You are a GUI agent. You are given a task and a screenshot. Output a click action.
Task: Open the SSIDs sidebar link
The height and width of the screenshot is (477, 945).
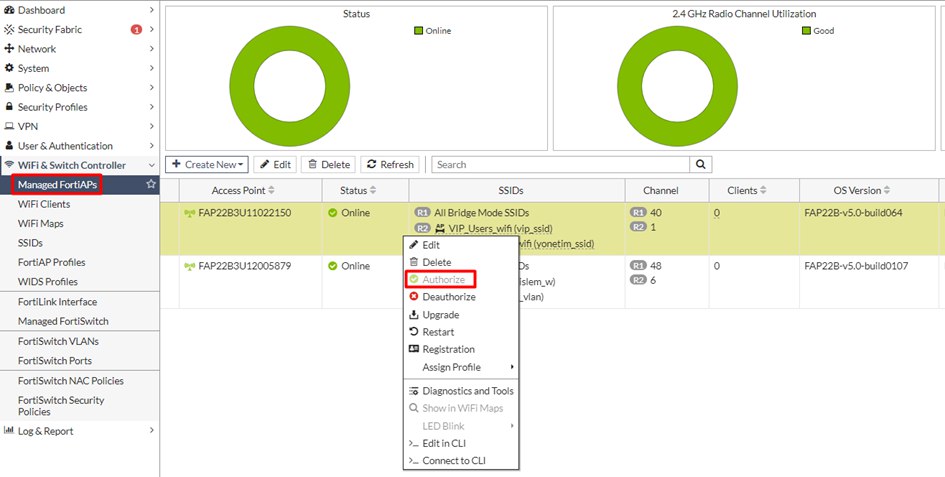click(32, 243)
